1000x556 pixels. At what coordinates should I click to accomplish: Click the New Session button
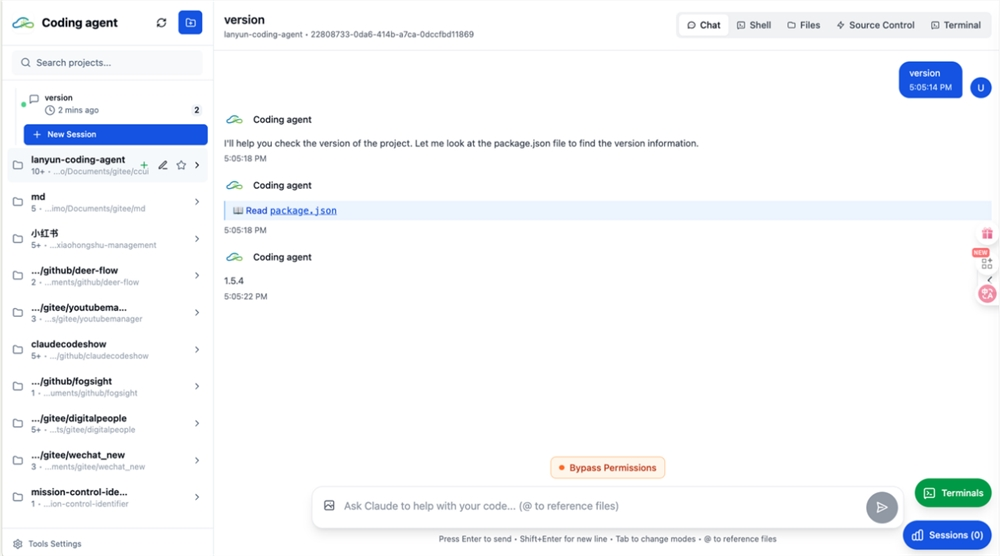click(x=115, y=135)
